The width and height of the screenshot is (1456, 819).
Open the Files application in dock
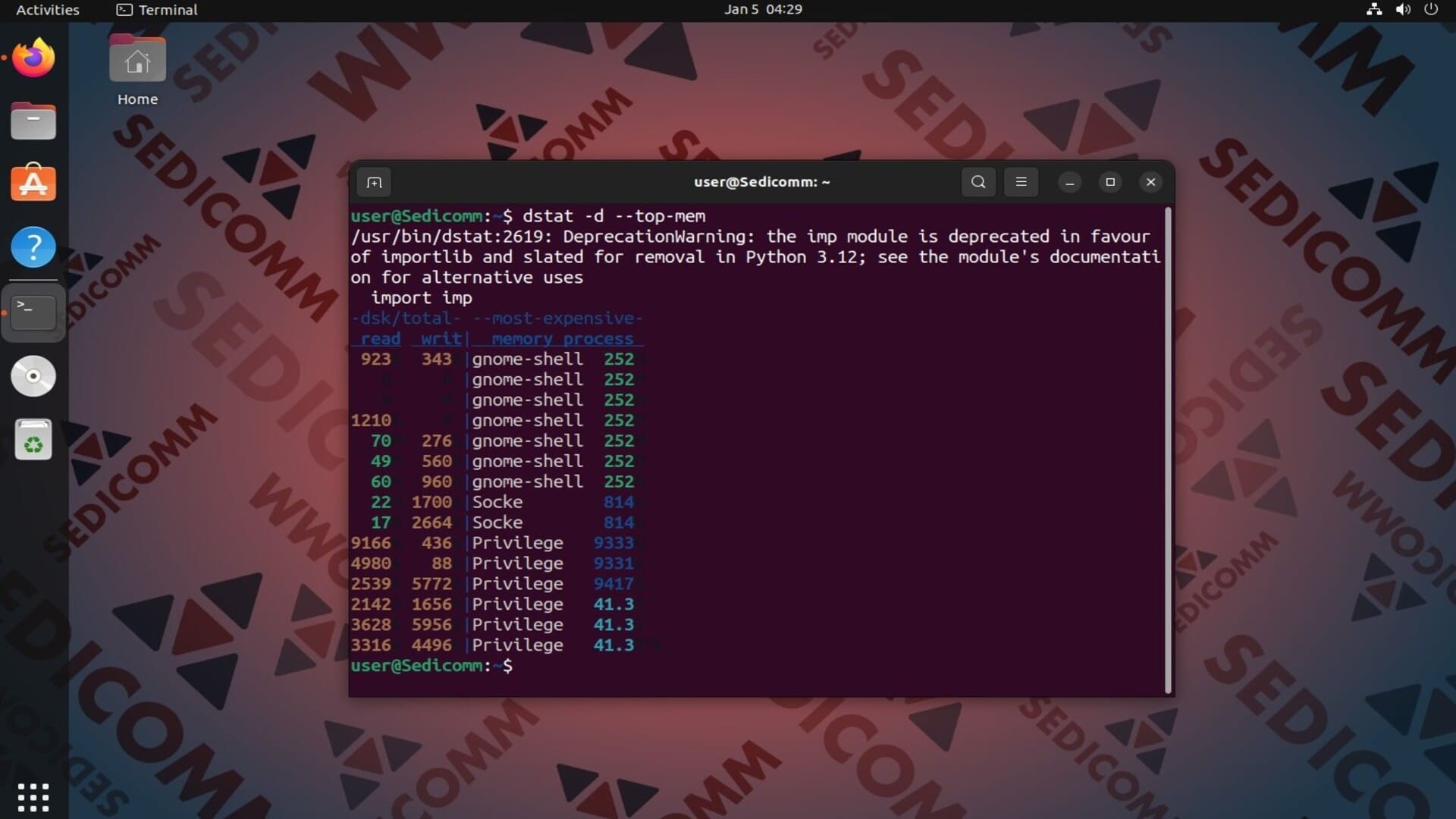tap(33, 121)
